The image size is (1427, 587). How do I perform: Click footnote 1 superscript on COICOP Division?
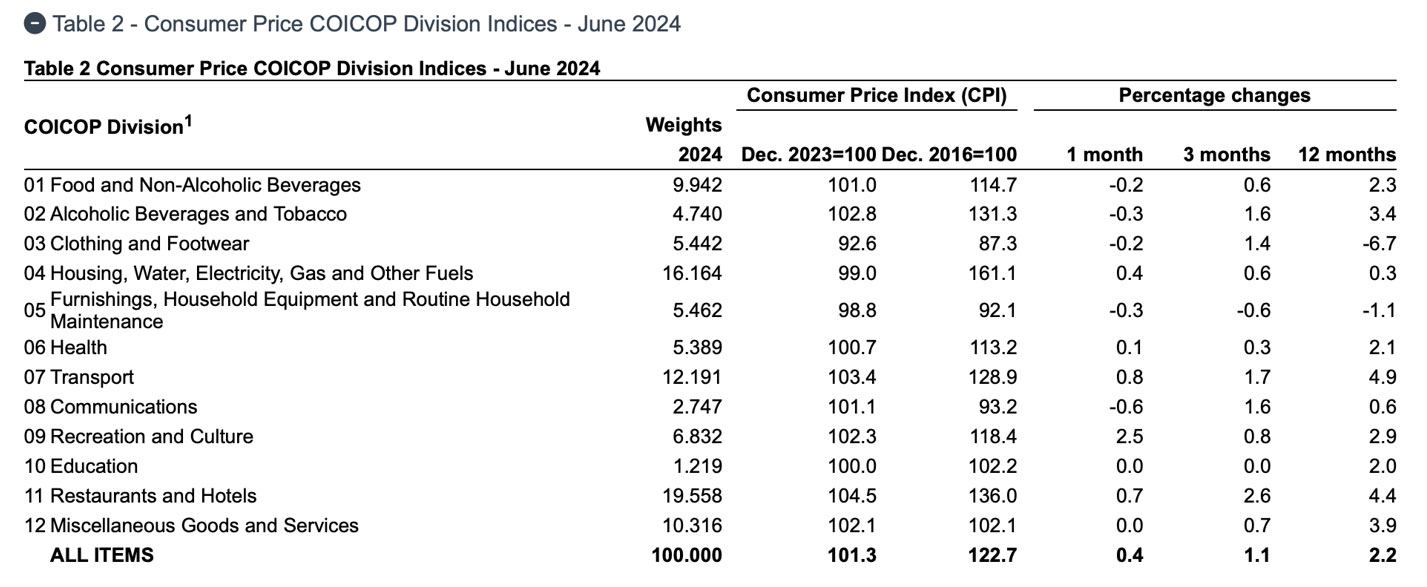pos(187,121)
